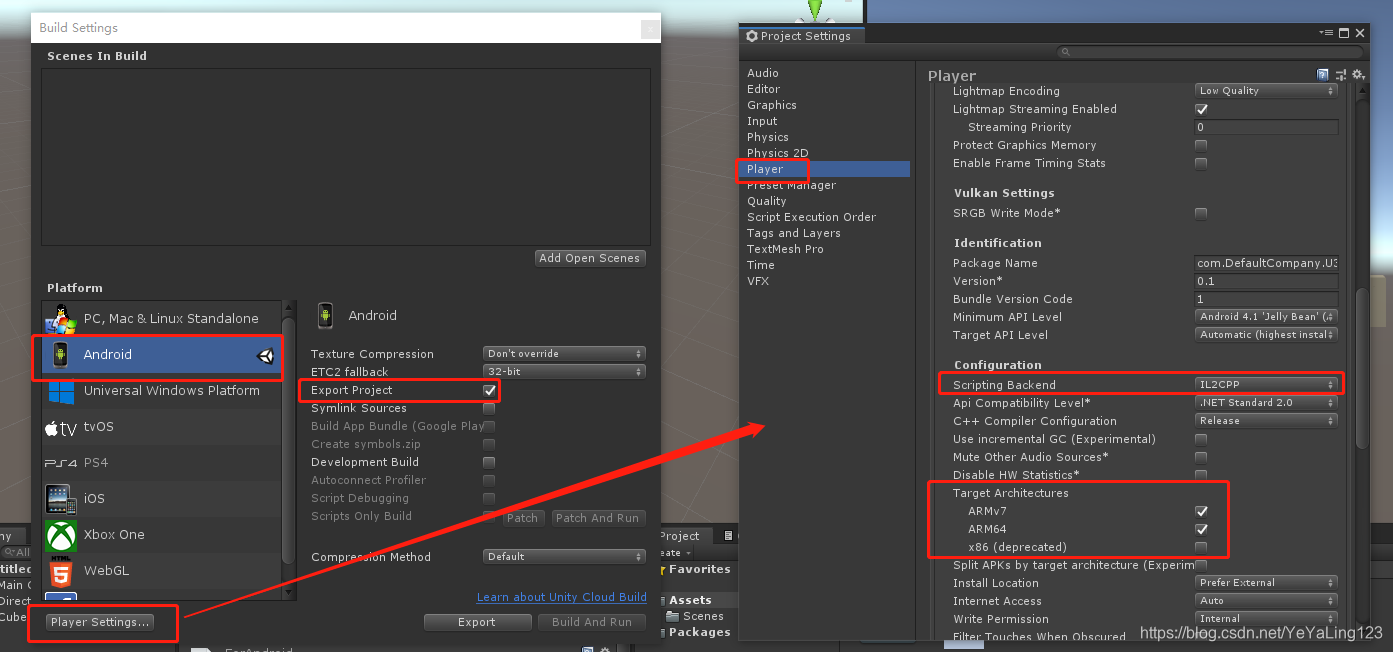Toggle Lightmap Streaming Enabled checkbox
The image size is (1393, 652).
[x=1201, y=109]
